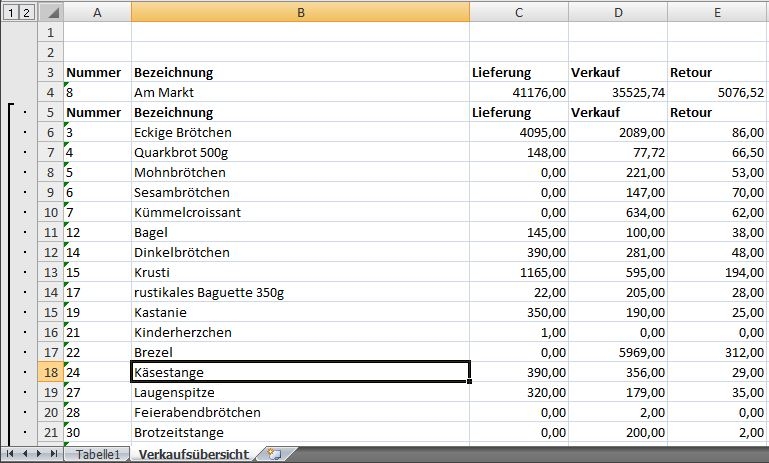This screenshot has width=769, height=463.
Task: Select column B header
Action: [300, 12]
